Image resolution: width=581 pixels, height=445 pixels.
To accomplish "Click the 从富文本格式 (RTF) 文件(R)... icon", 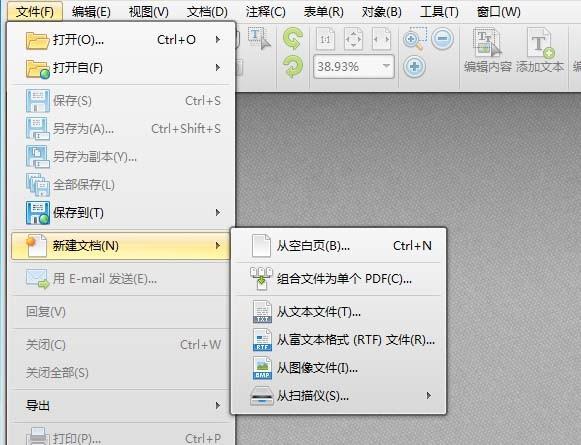I will (x=262, y=340).
